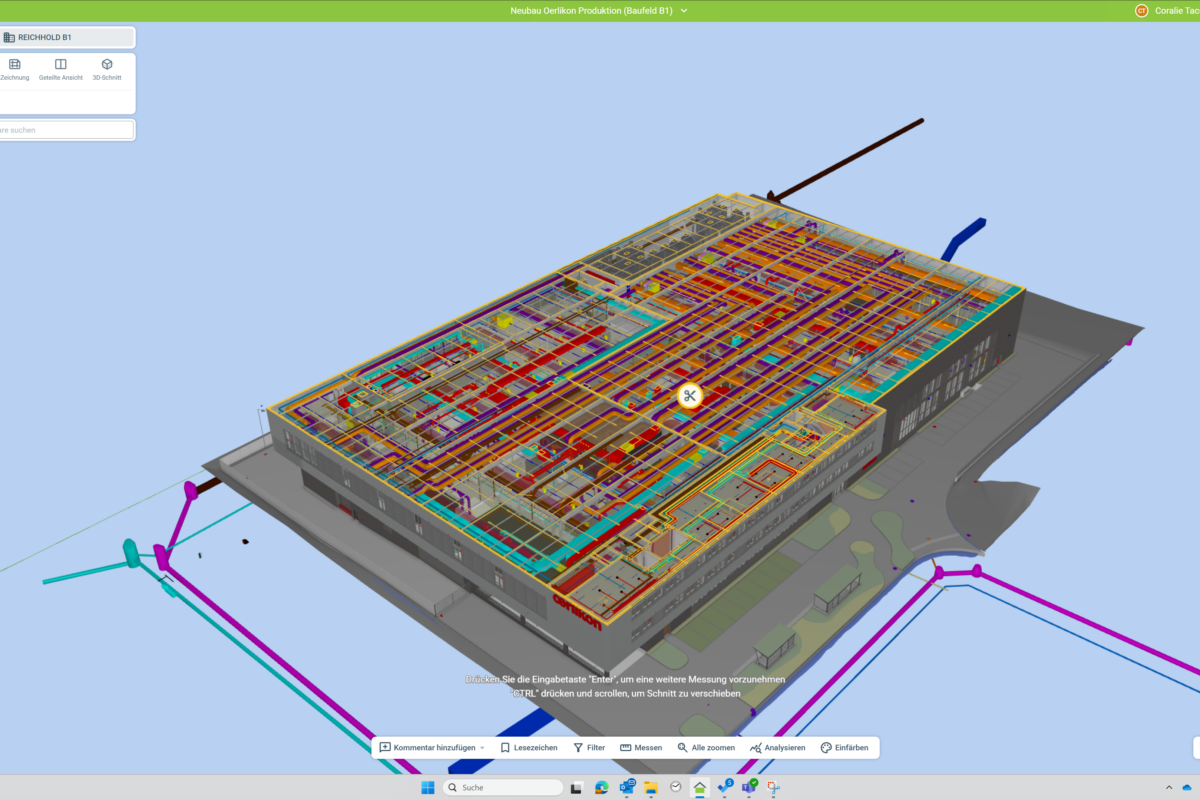
Task: Open the Filter tool
Action: [589, 748]
